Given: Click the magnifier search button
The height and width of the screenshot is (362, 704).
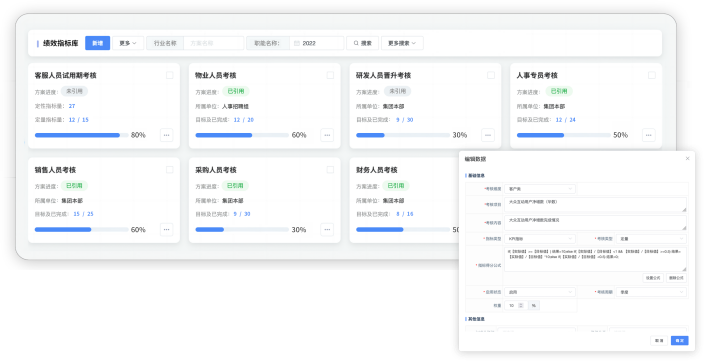Looking at the screenshot, I should click(362, 43).
